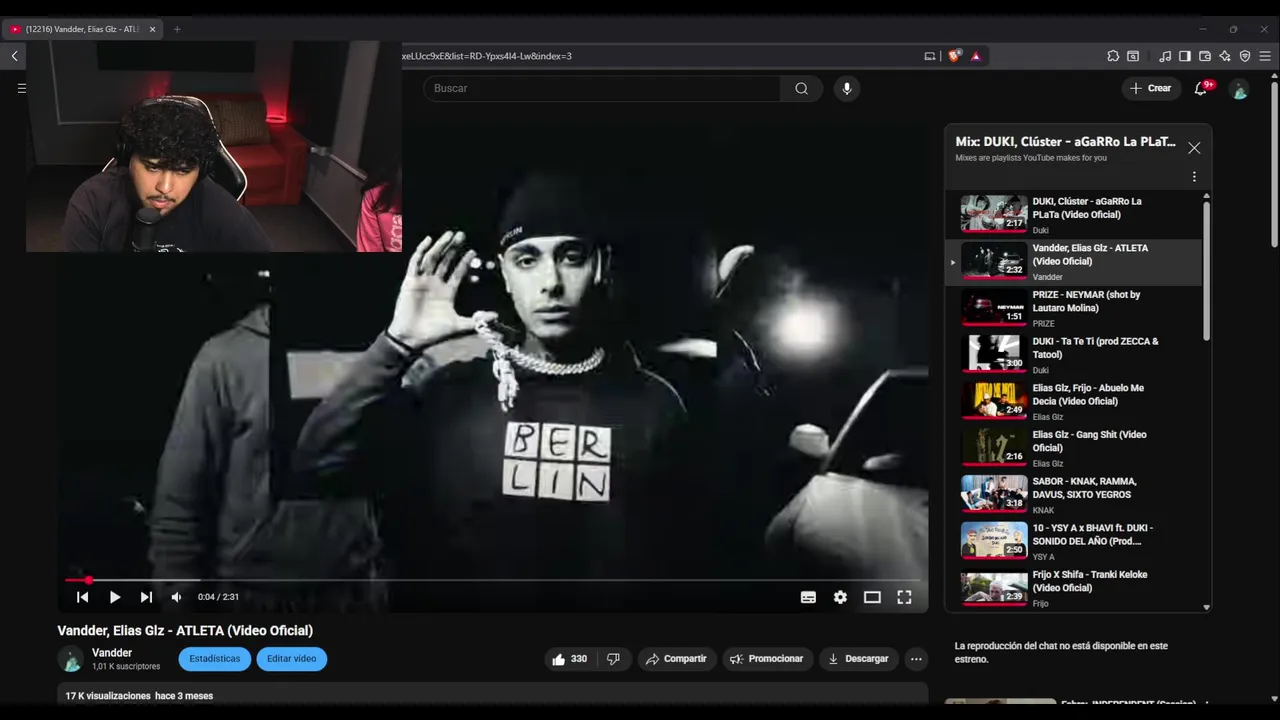Viewport: 1280px width, 720px height.
Task: Select Frijo X Shifa - Tranki Keloke
Action: [1074, 588]
